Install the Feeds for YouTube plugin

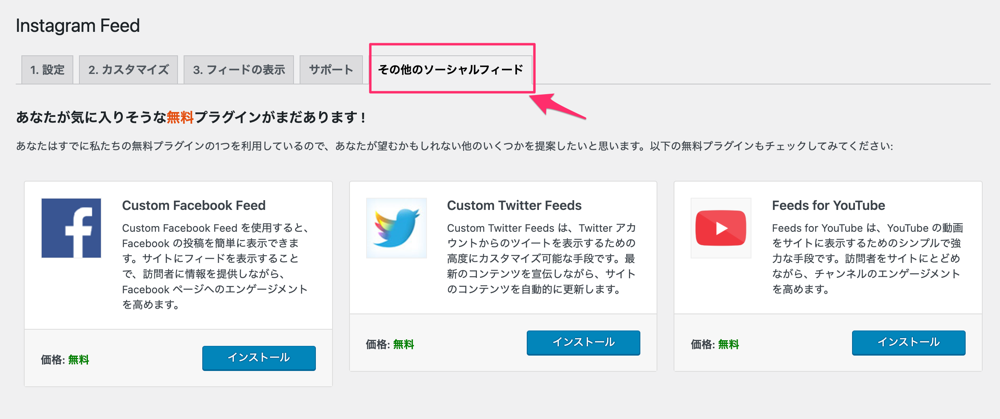[x=908, y=342]
